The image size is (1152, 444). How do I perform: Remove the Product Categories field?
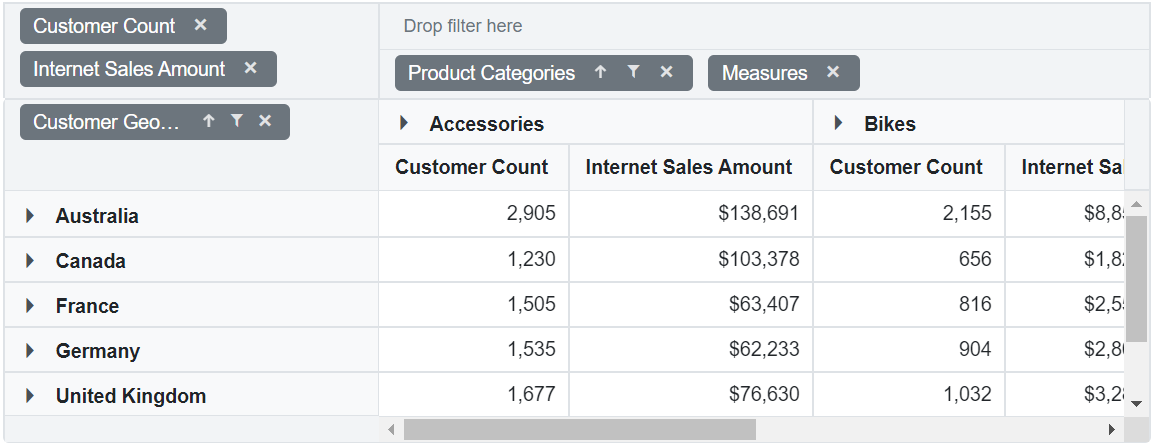[666, 71]
